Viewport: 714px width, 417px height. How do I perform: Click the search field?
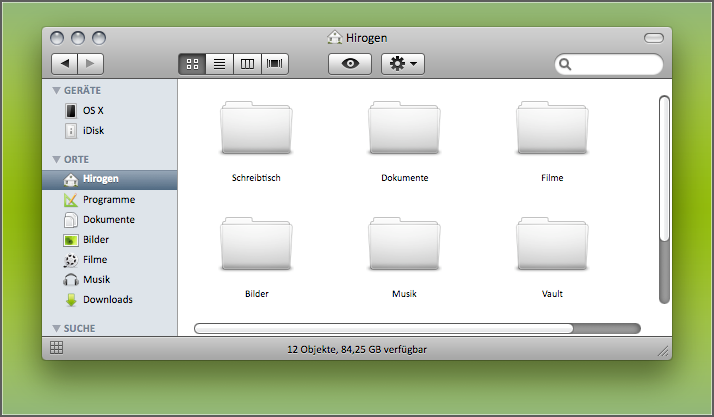tap(609, 64)
